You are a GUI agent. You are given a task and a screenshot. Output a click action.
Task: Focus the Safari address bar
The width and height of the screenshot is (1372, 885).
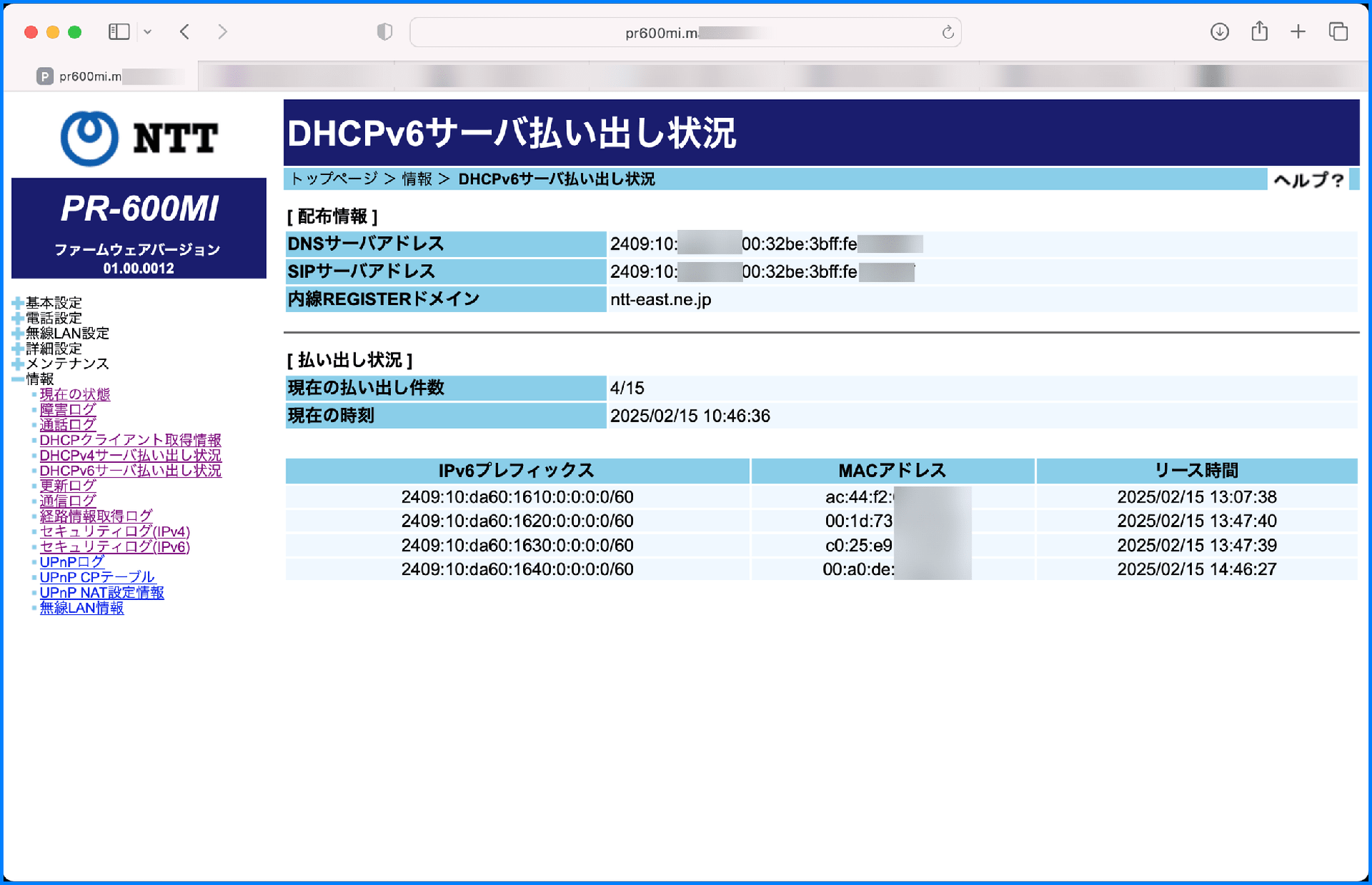pyautogui.click(x=685, y=32)
